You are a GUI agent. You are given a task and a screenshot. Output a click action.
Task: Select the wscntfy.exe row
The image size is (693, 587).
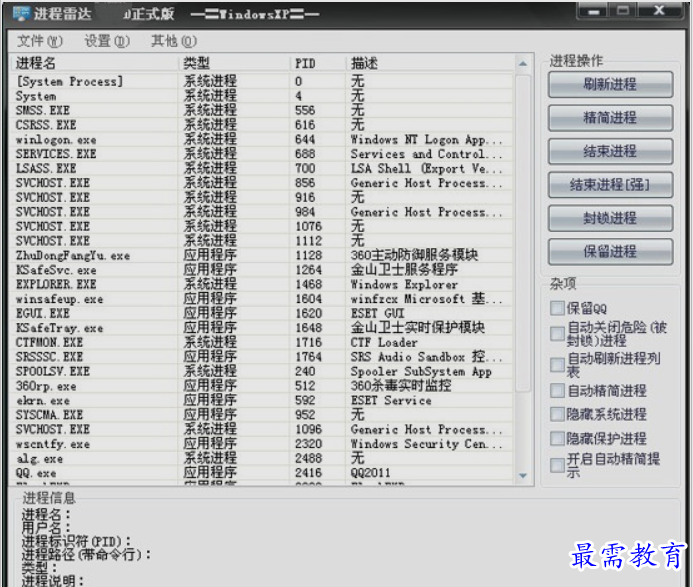(x=262, y=444)
